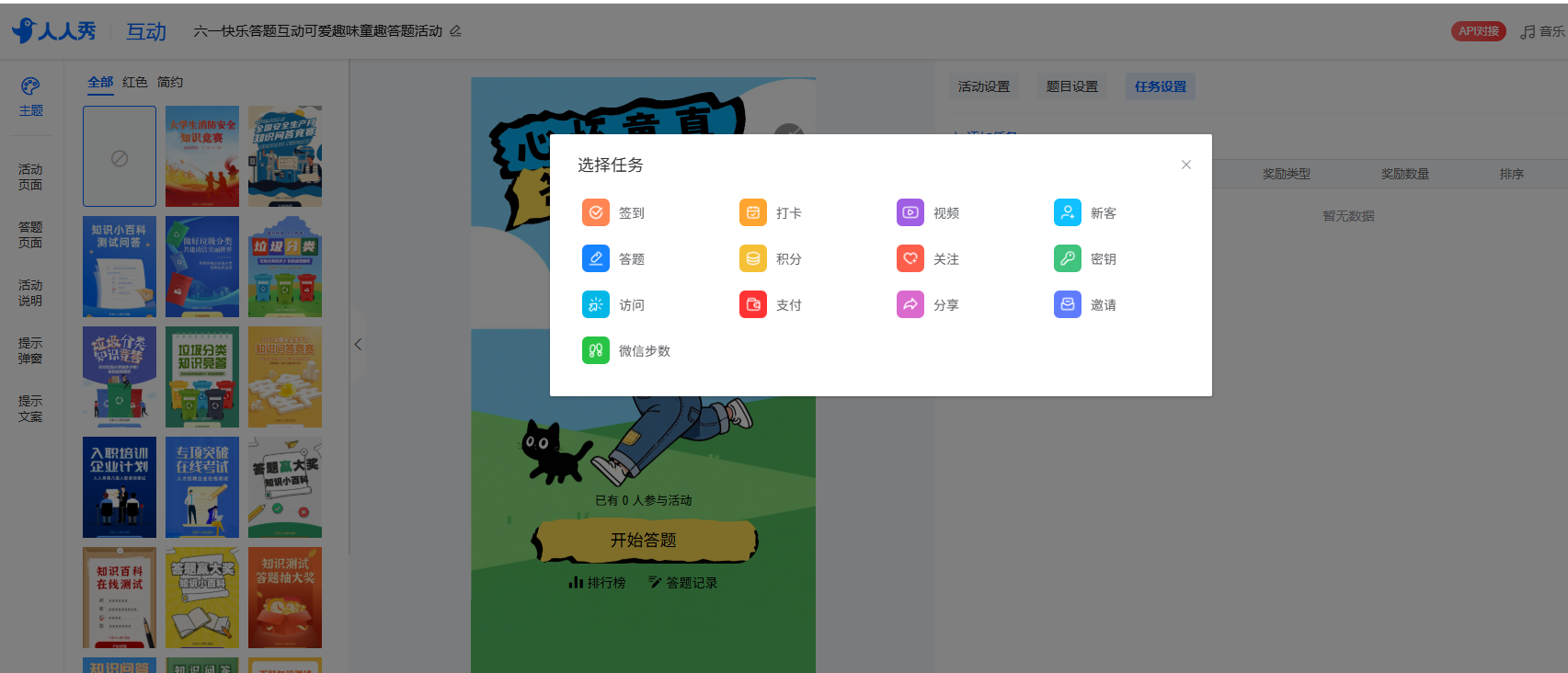Choose the 邀请 invite task icon
1568x673 pixels.
[1068, 304]
